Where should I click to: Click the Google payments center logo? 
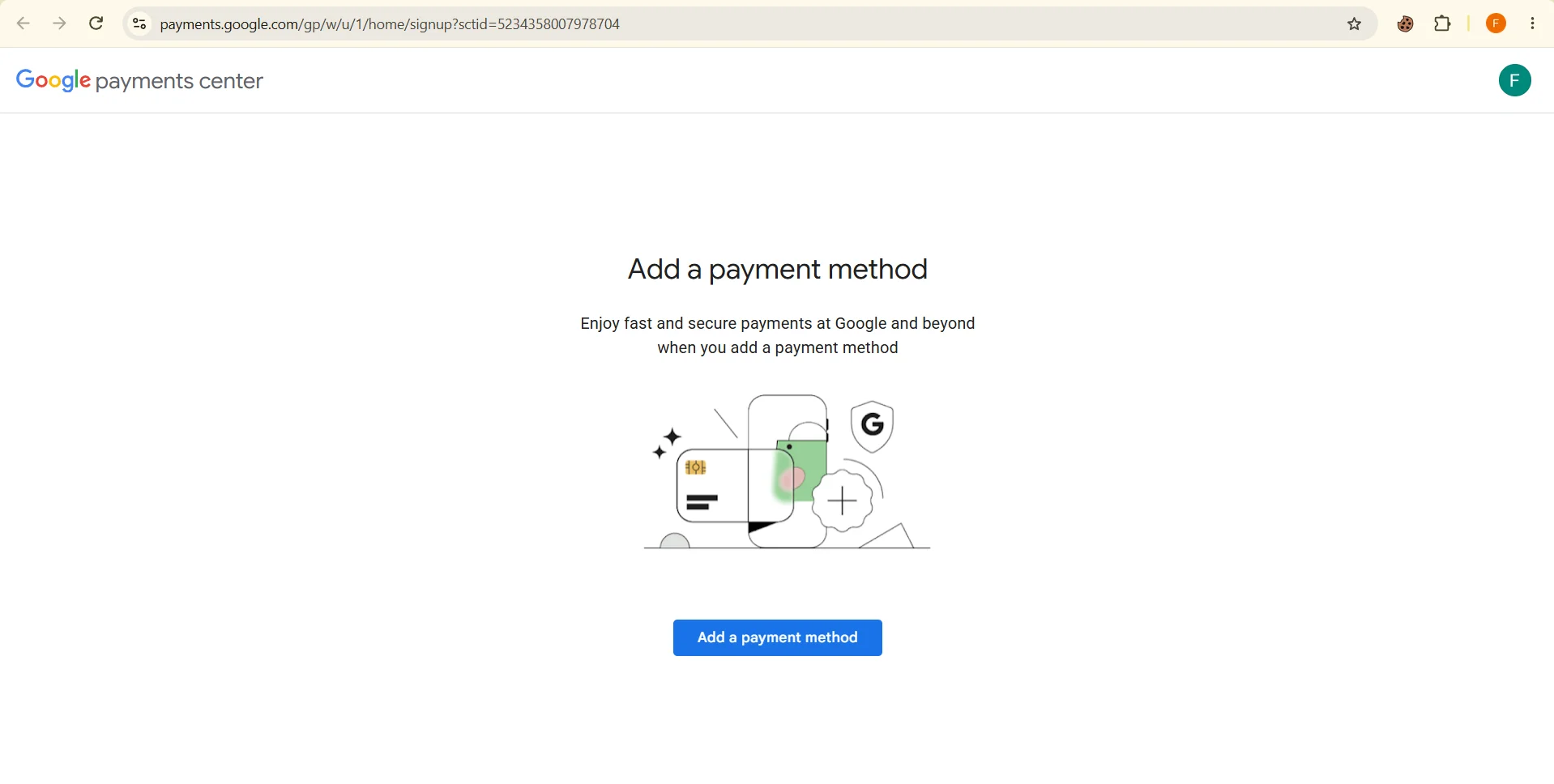(x=140, y=81)
